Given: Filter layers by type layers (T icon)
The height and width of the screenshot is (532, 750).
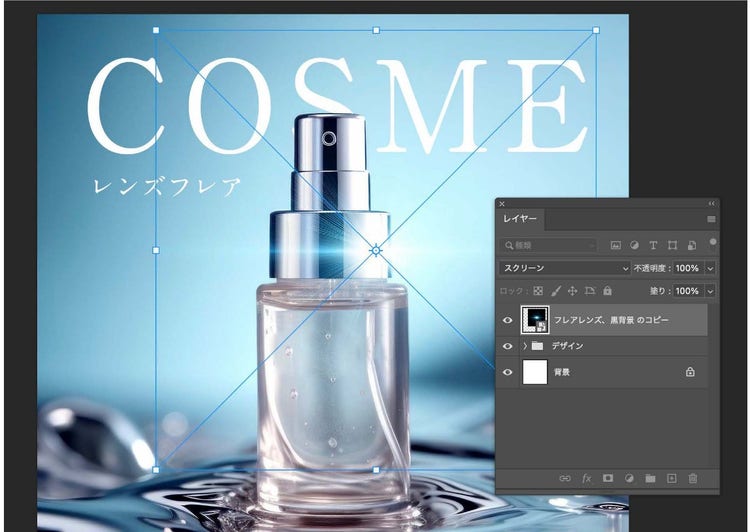Looking at the screenshot, I should point(653,245).
